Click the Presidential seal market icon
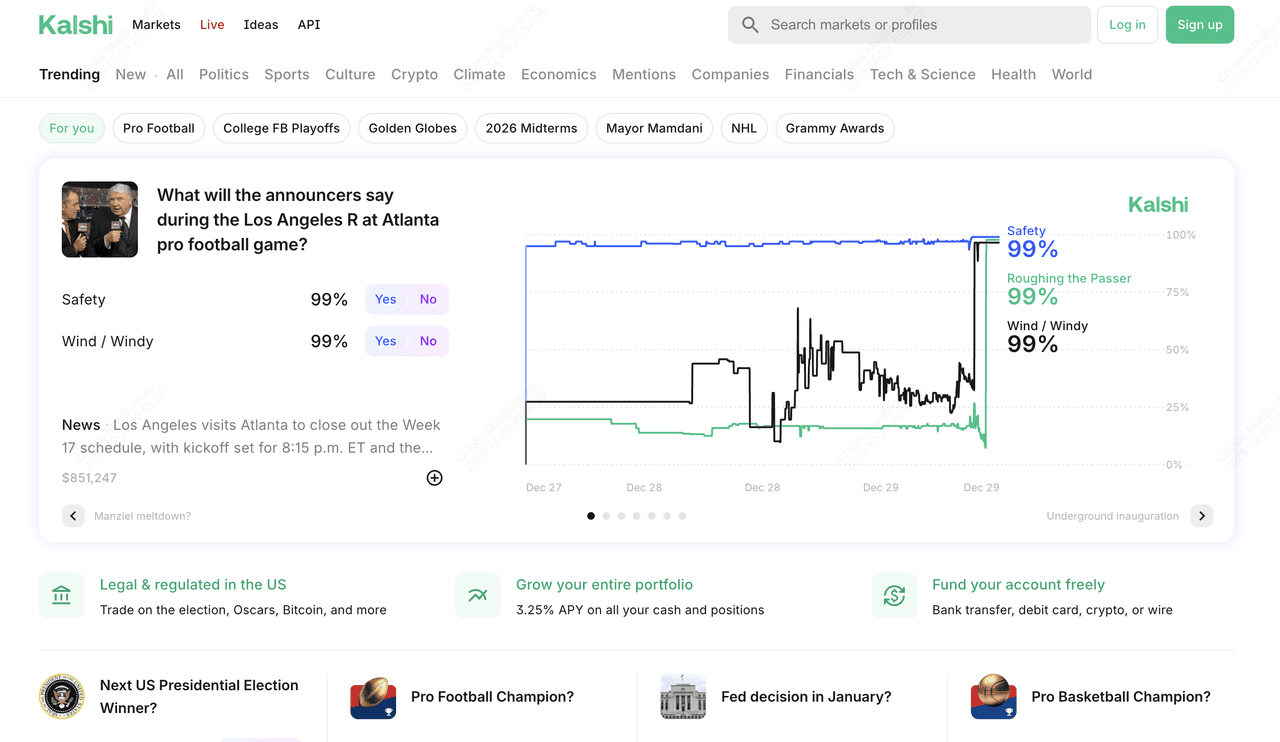Screen dimensions: 1280x742 tap(62, 696)
